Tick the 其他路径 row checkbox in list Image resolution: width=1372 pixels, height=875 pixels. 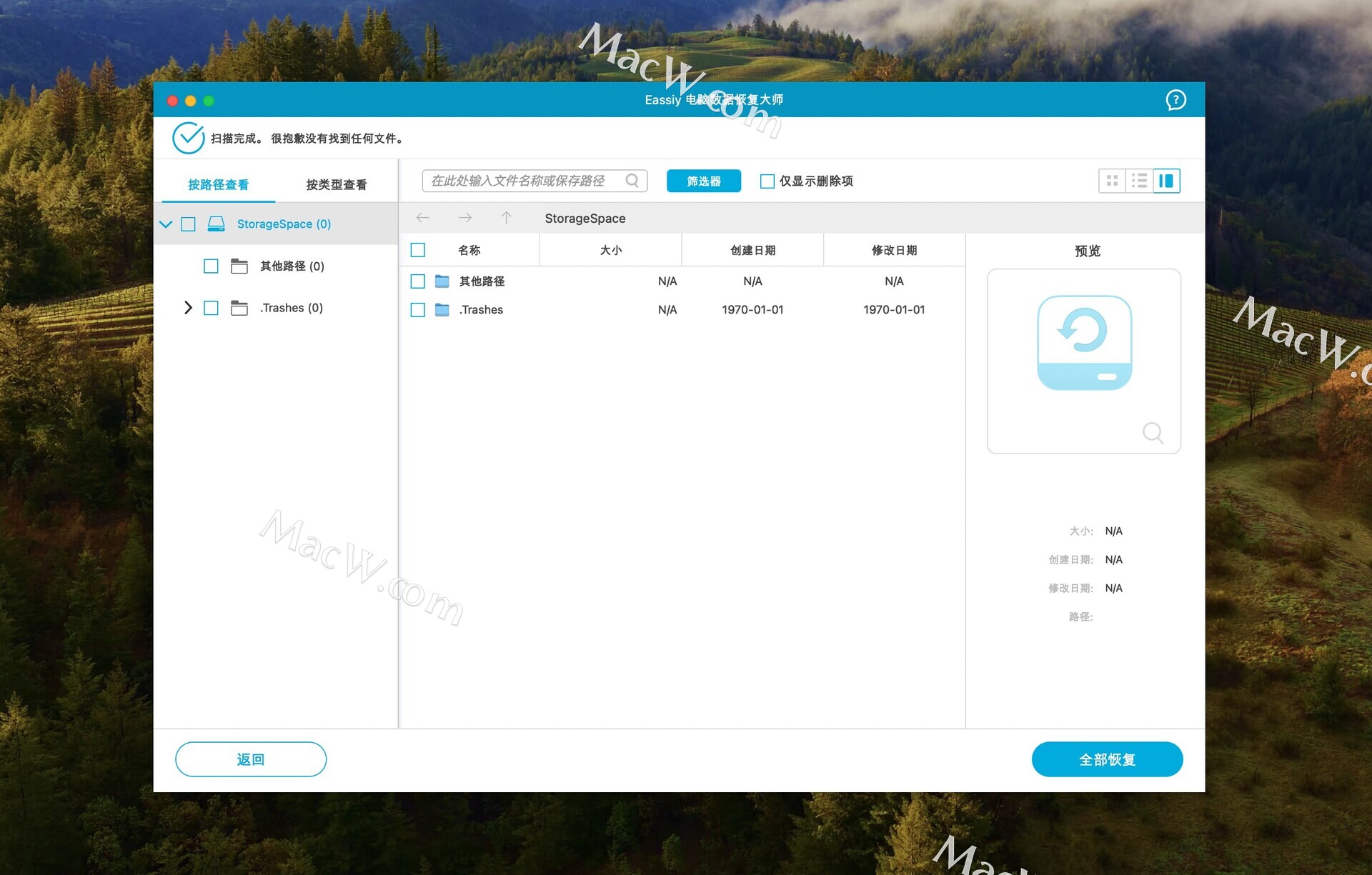[418, 281]
